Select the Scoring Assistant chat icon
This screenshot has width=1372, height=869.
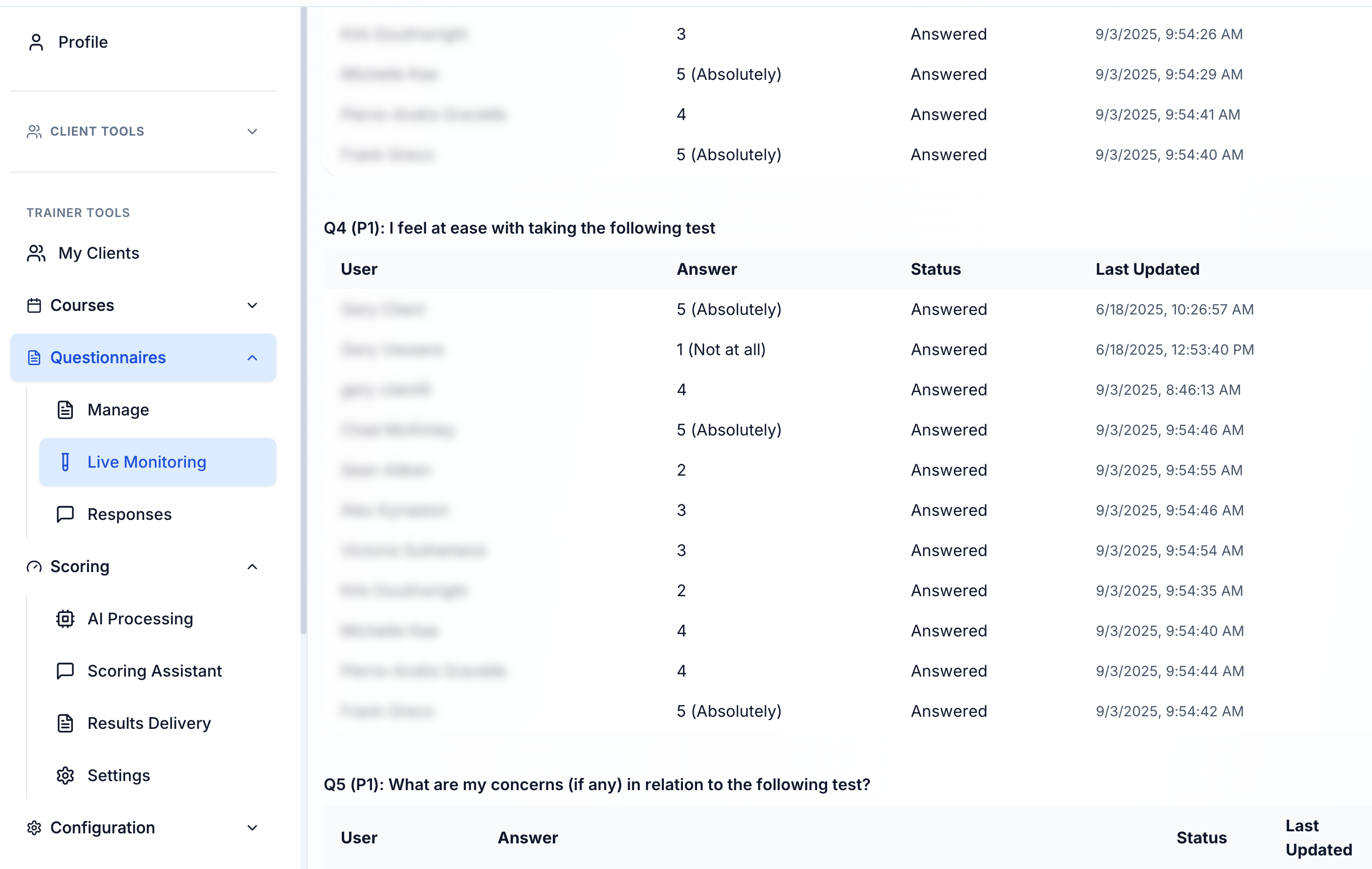(x=65, y=671)
